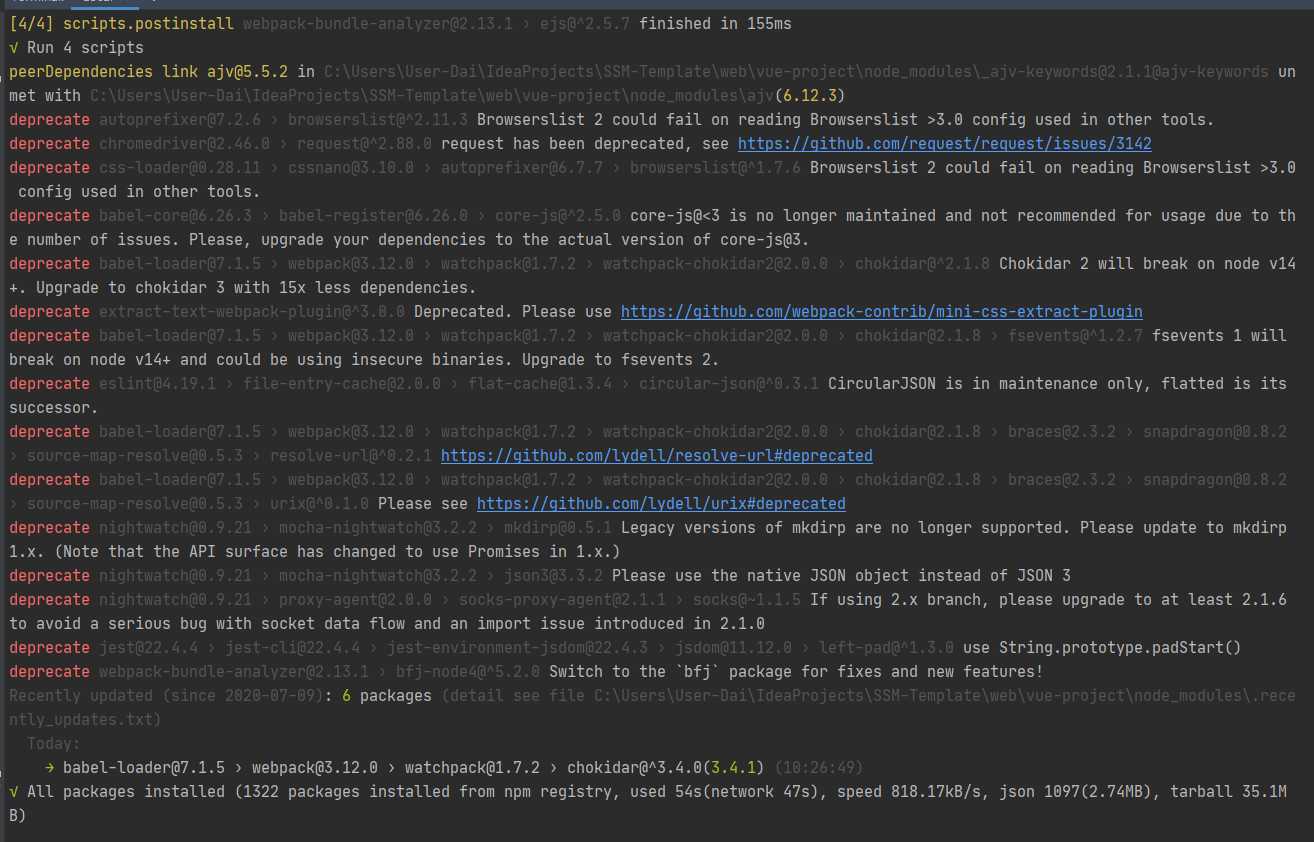Select 'autoprefixer@7.2.6' package name
The width and height of the screenshot is (1314, 842).
[180, 120]
